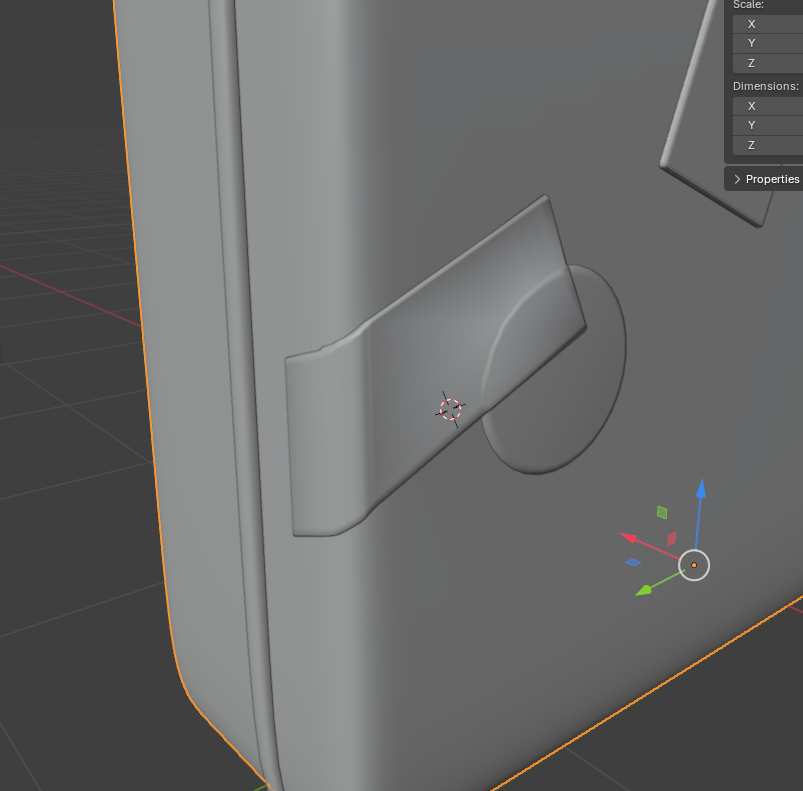
Task: Click the Dimensions Z value field
Action: coord(768,145)
